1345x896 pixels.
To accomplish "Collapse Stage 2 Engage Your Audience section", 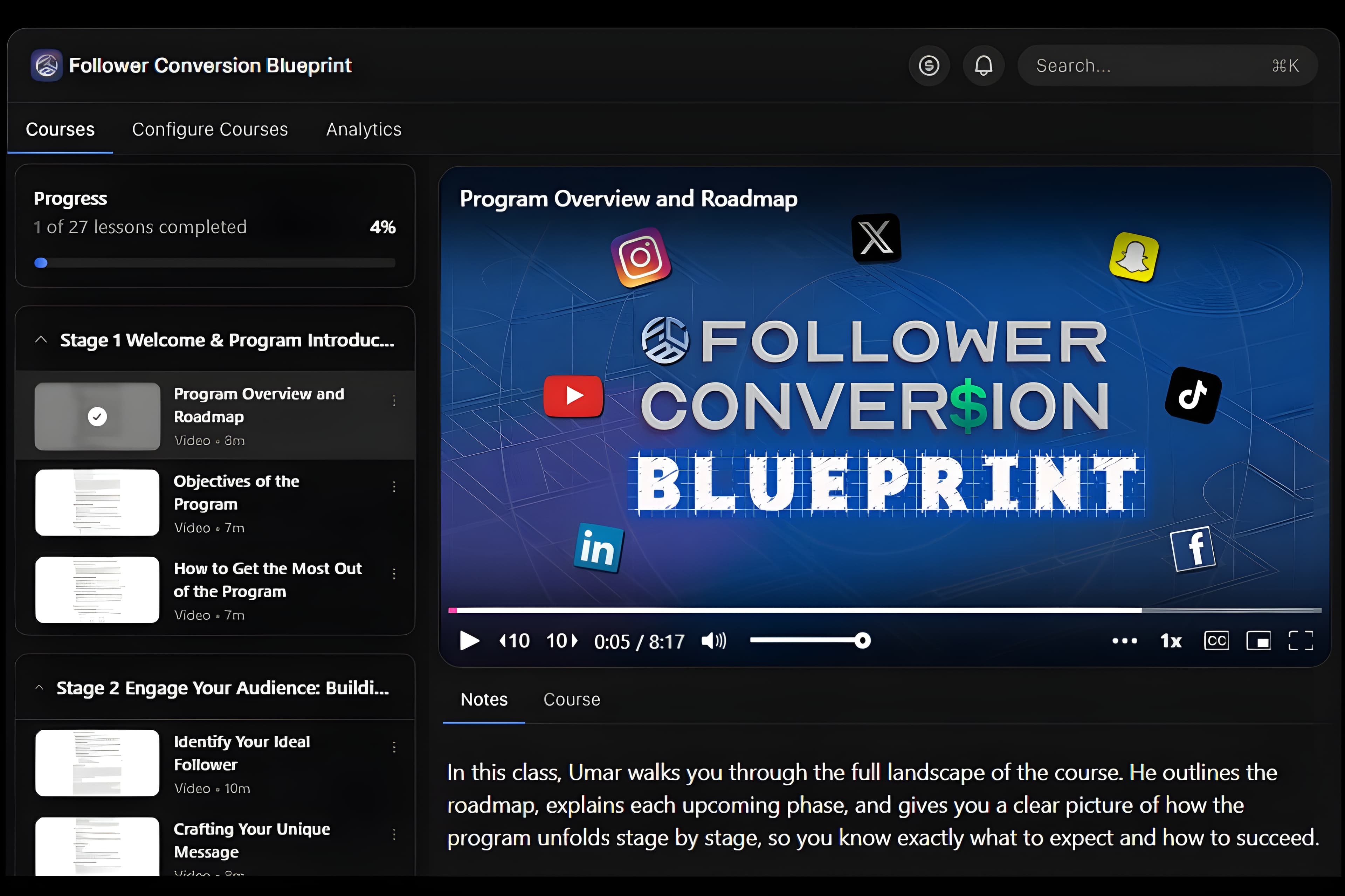I will 40,688.
